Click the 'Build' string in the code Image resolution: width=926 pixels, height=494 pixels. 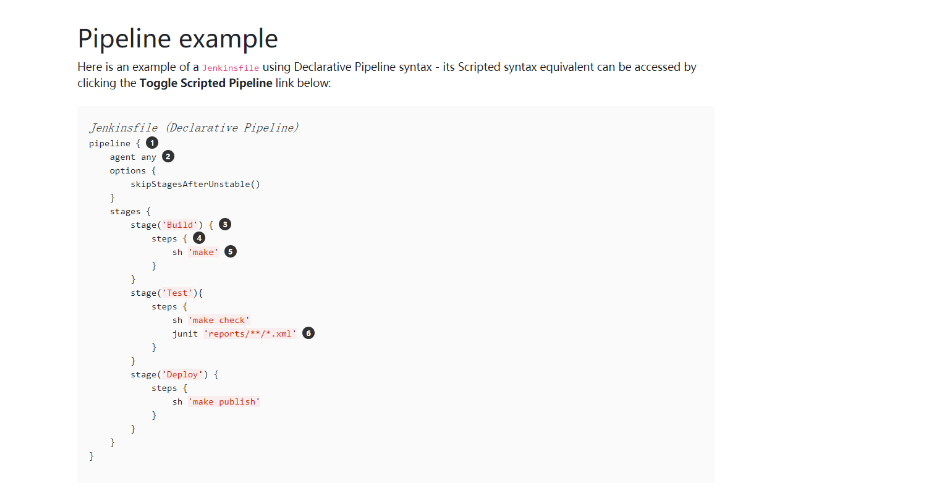coord(184,225)
